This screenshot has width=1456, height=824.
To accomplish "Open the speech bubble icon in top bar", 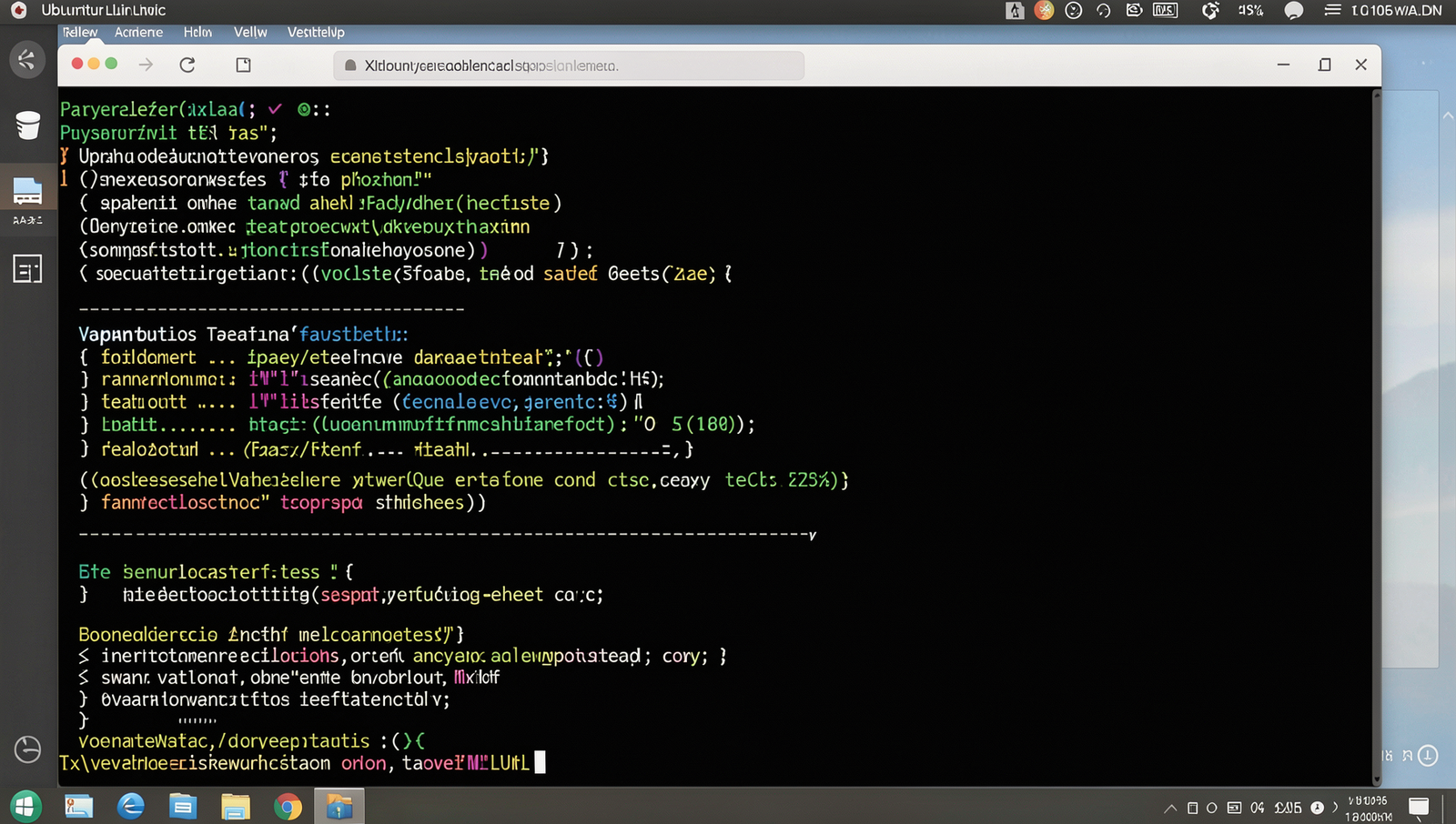I will click(1293, 11).
